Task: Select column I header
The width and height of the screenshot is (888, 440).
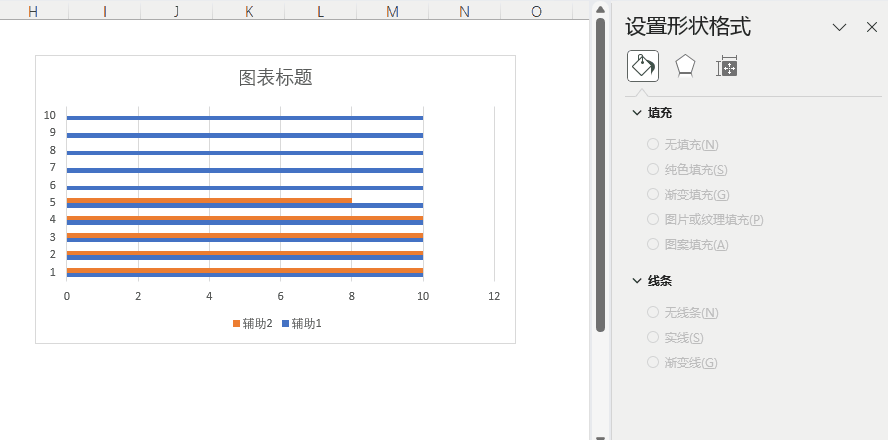Action: click(x=105, y=11)
